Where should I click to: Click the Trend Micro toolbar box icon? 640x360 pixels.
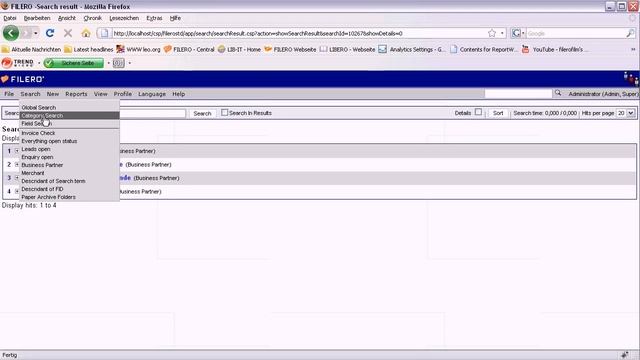click(118, 63)
